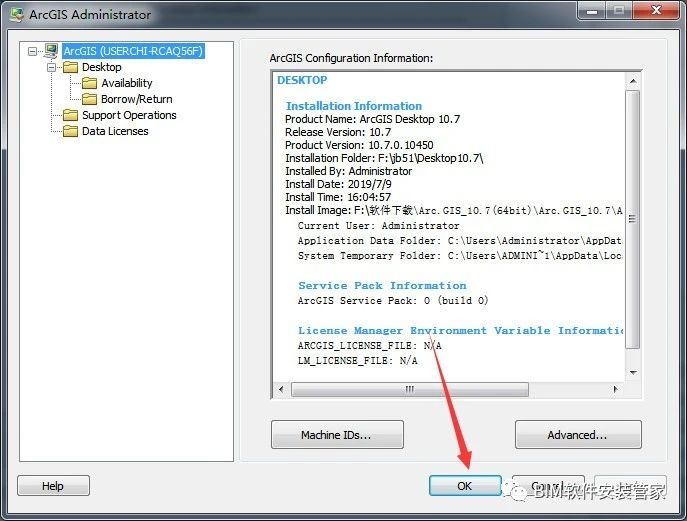
Task: Click the vertical scrollbar up arrow
Action: pos(633,82)
